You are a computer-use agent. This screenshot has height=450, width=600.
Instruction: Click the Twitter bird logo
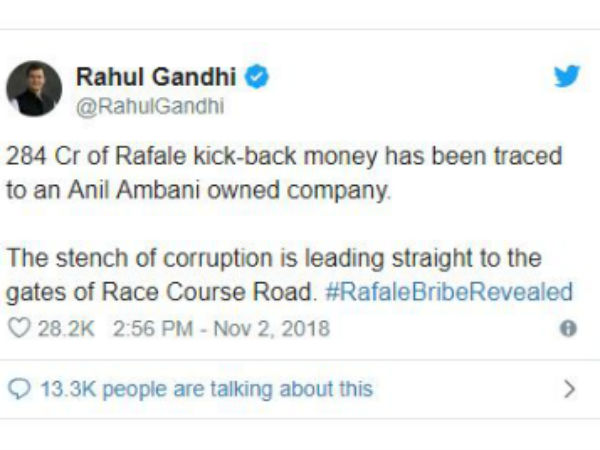567,79
